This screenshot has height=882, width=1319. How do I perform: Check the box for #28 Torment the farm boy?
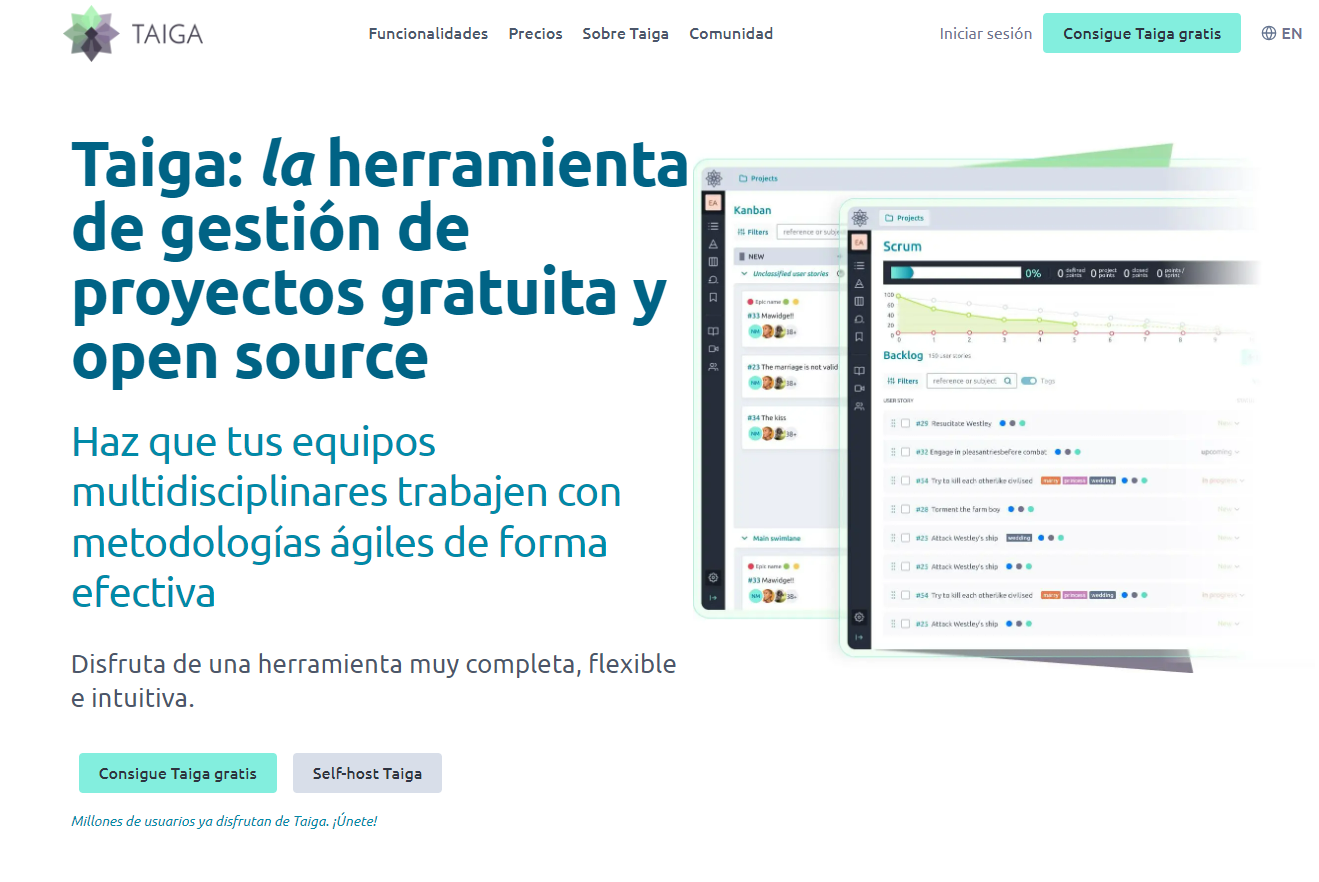point(905,509)
